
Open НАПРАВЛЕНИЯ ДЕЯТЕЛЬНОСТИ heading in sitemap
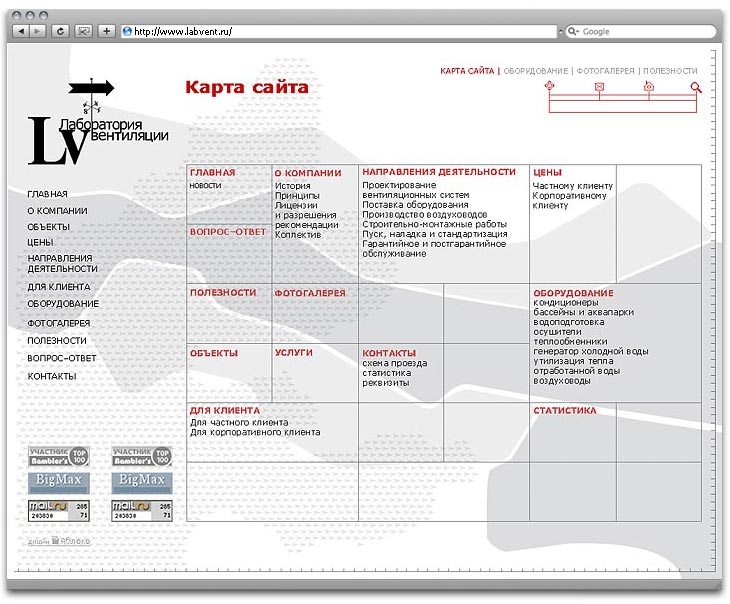439,172
